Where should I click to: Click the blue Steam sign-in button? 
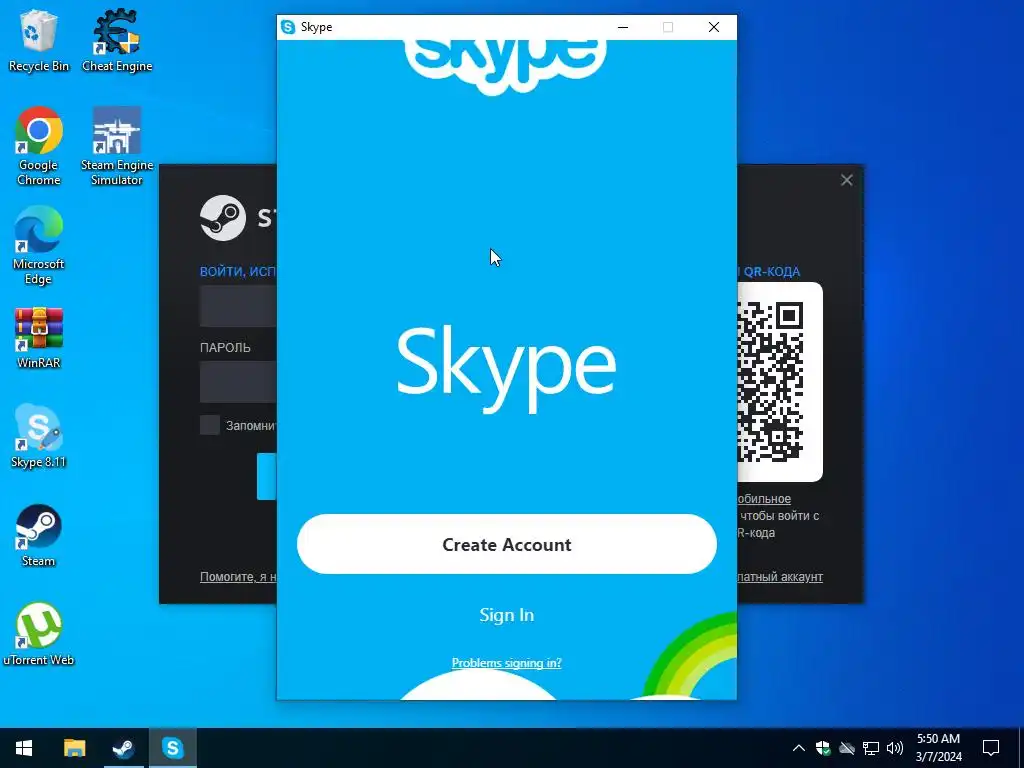pos(266,477)
